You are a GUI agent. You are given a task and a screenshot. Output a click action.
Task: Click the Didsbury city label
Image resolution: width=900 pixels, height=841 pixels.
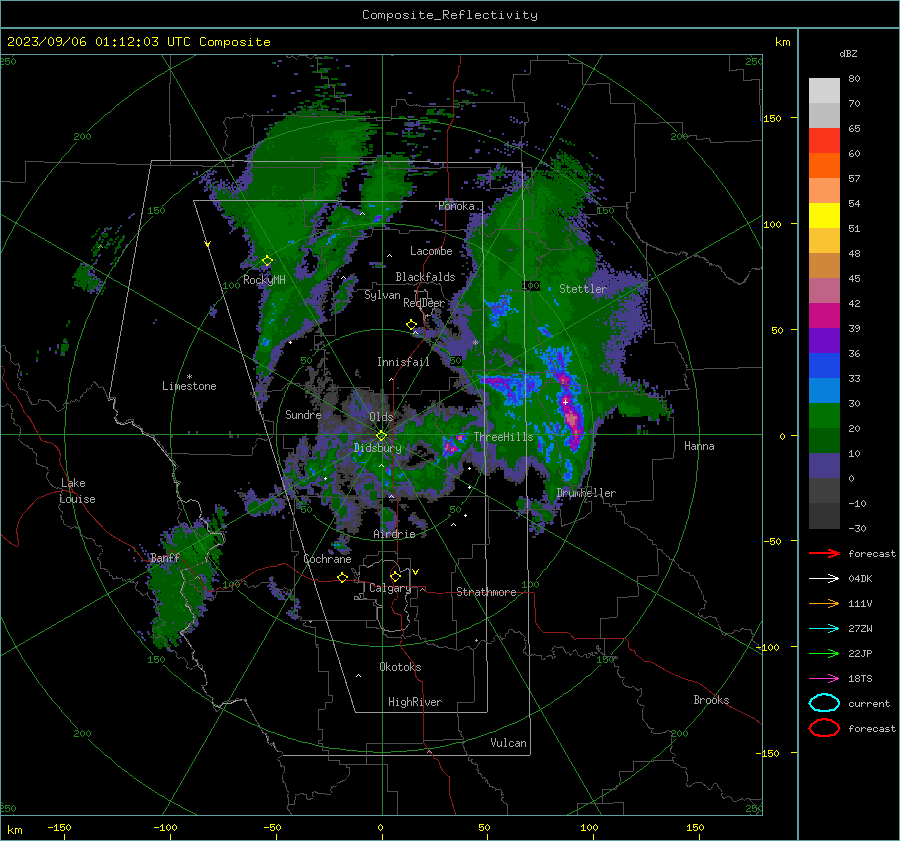[378, 448]
